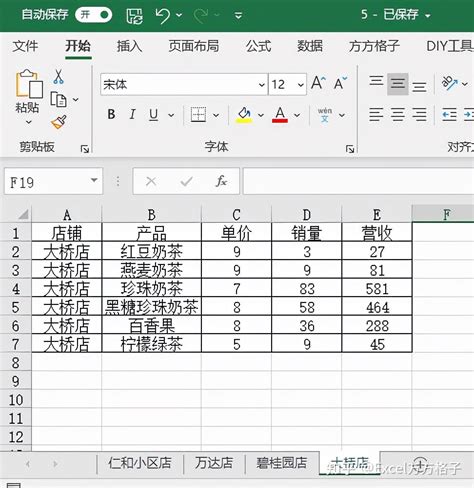Viewport: 474px width, 488px height.
Task: Switch to the 万达店 sheet tab
Action: pyautogui.click(x=214, y=463)
